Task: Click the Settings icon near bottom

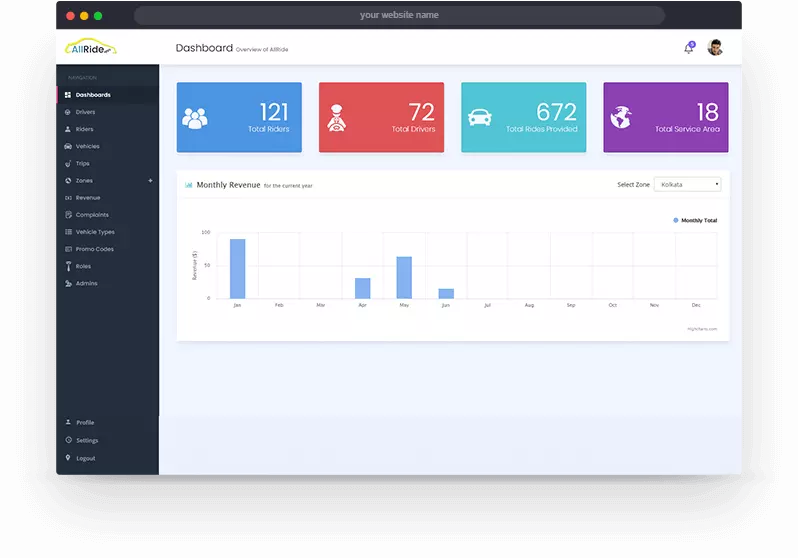Action: click(x=68, y=440)
